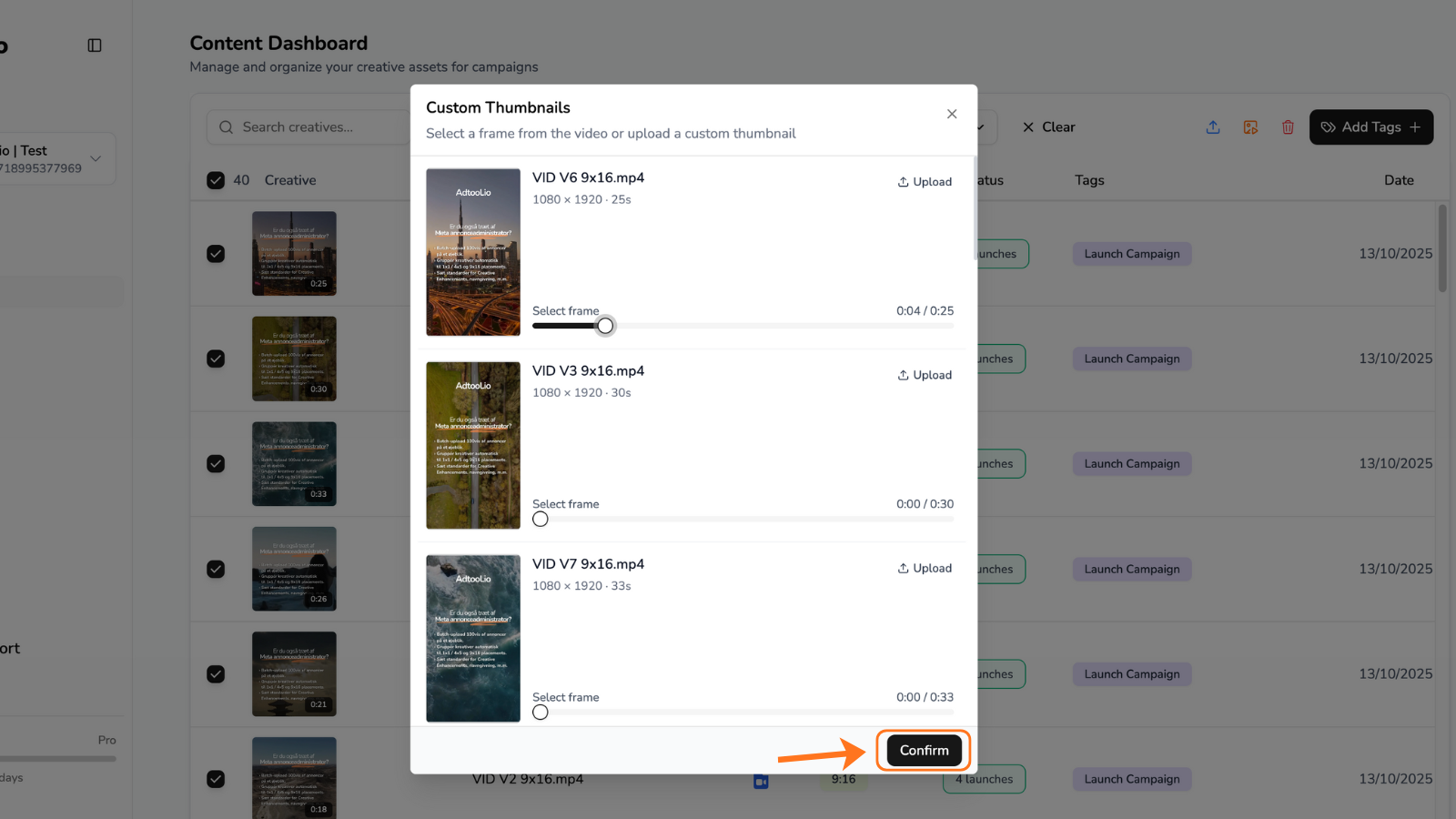This screenshot has width=1456, height=819.
Task: Click the VID V2 9x16.mp4 file name
Action: pos(528,779)
